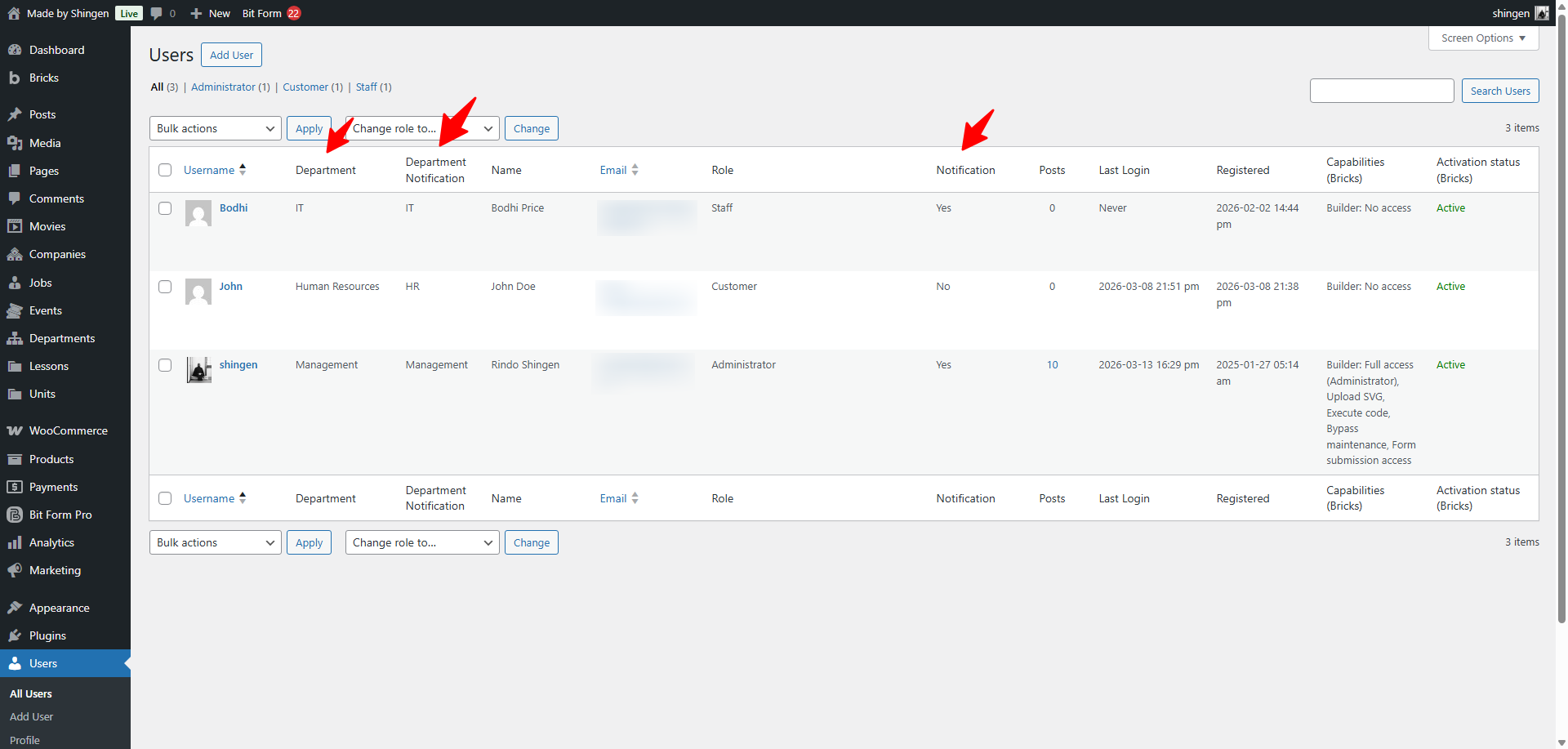Open the shingen user profile link
The height and width of the screenshot is (749, 1568).
tap(238, 365)
